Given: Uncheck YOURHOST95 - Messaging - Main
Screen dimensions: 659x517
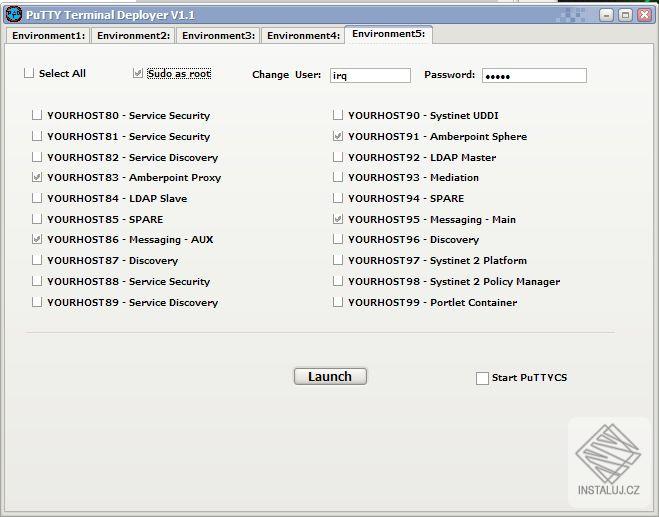Looking at the screenshot, I should coord(338,219).
